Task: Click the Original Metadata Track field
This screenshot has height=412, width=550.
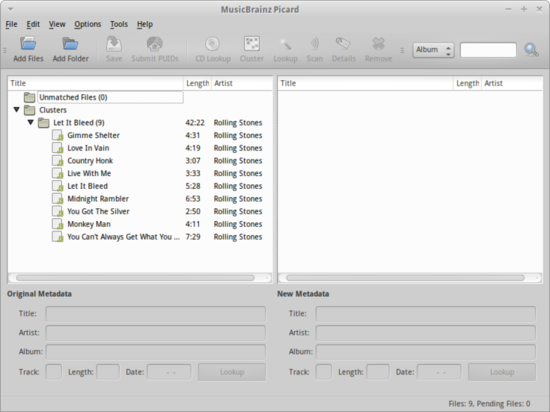Action: [54, 372]
